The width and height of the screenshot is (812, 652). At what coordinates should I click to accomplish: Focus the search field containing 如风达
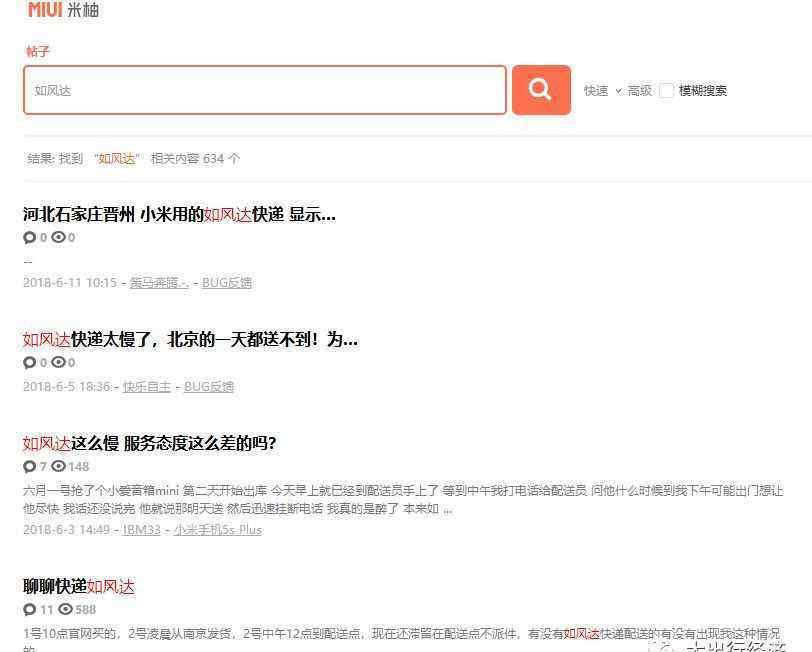tap(265, 90)
